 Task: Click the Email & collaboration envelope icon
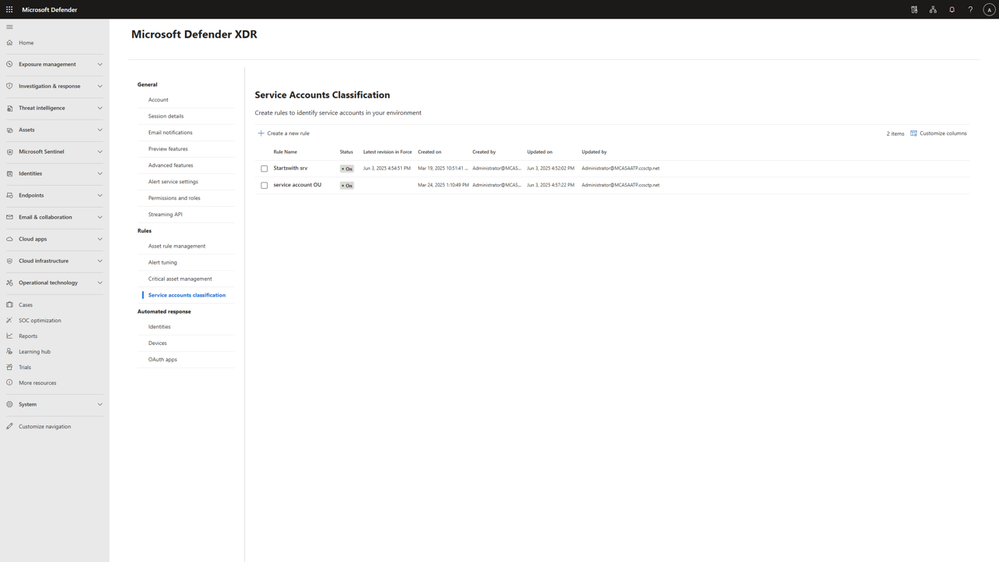click(x=10, y=217)
